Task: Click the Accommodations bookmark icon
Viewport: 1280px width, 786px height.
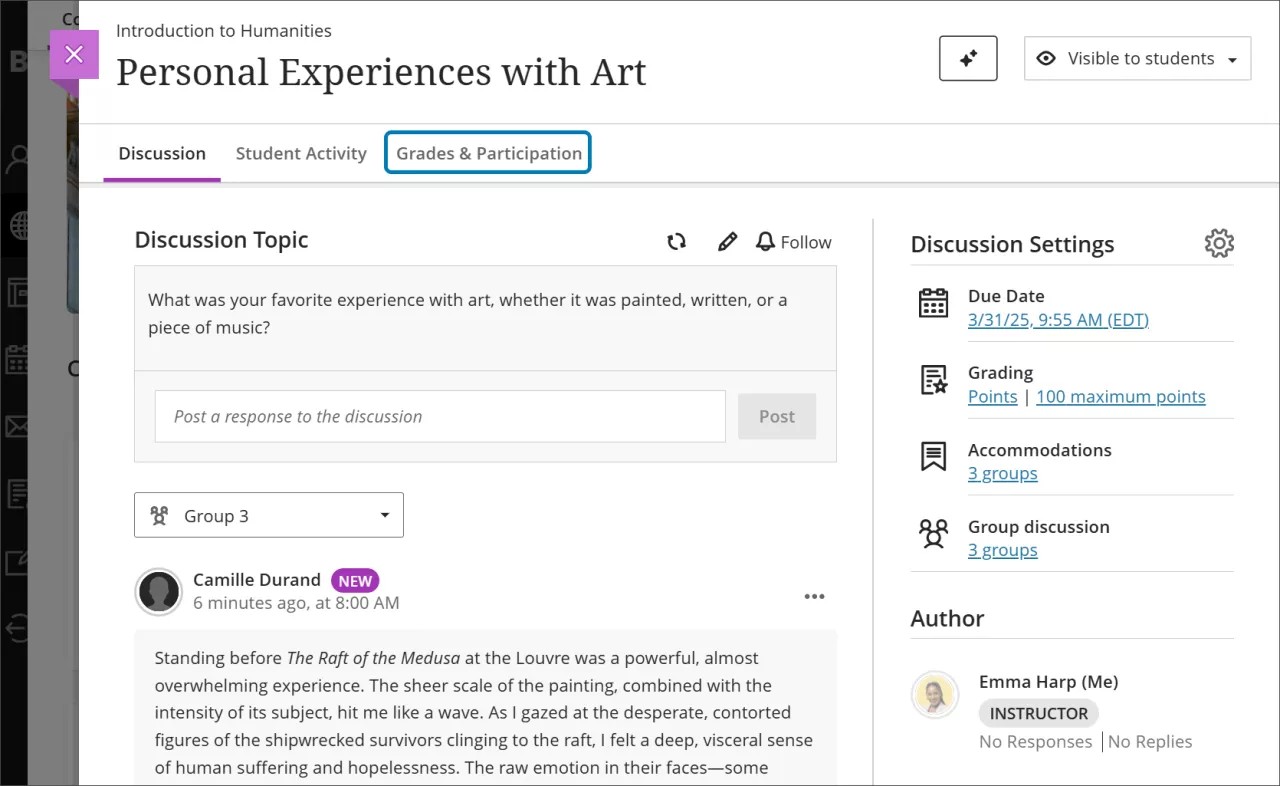Action: [933, 457]
